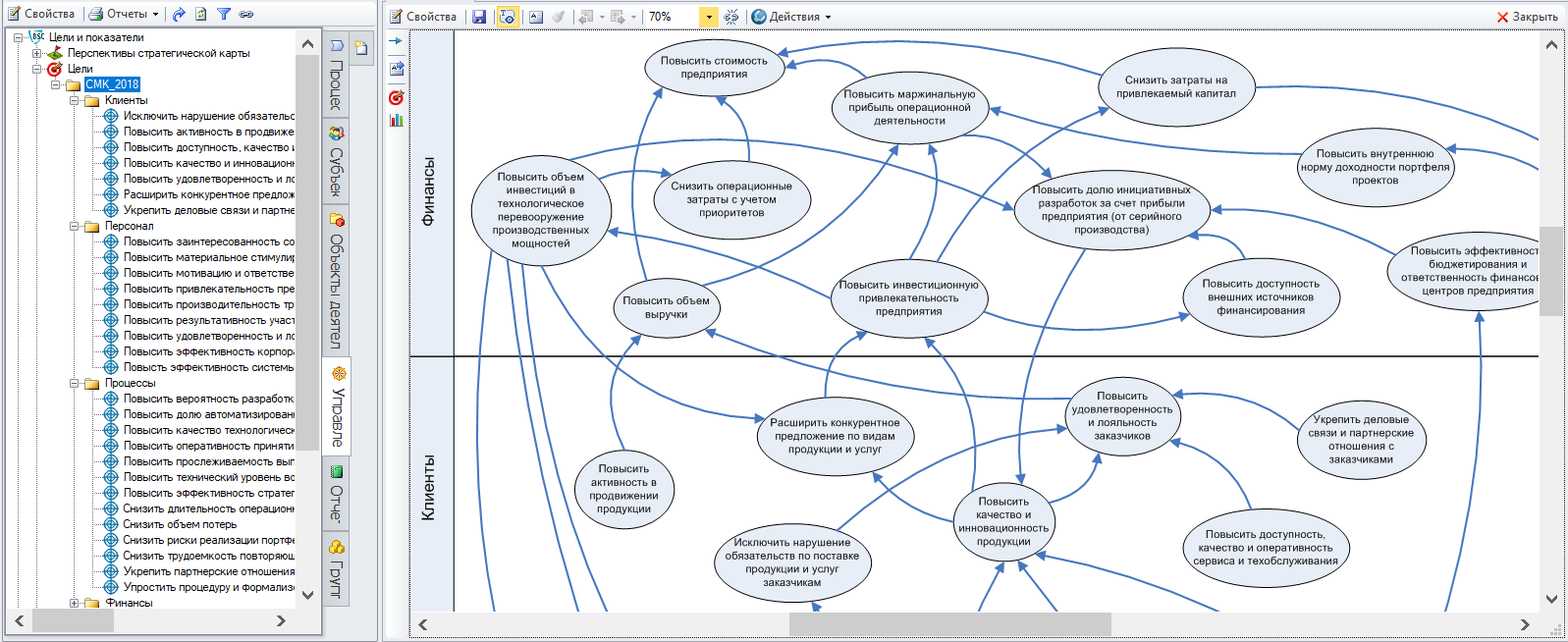Click the broken link icon beside zoom
Screen dimensions: 1568x642
pos(731,17)
